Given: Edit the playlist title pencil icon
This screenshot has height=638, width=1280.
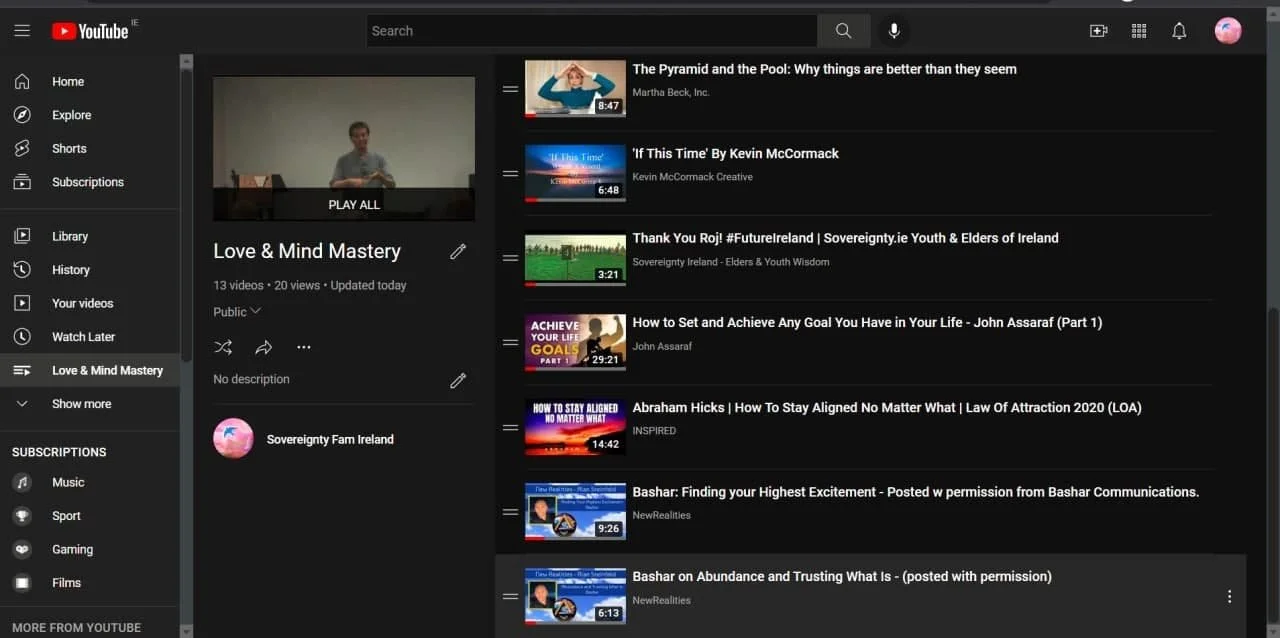Looking at the screenshot, I should (458, 252).
